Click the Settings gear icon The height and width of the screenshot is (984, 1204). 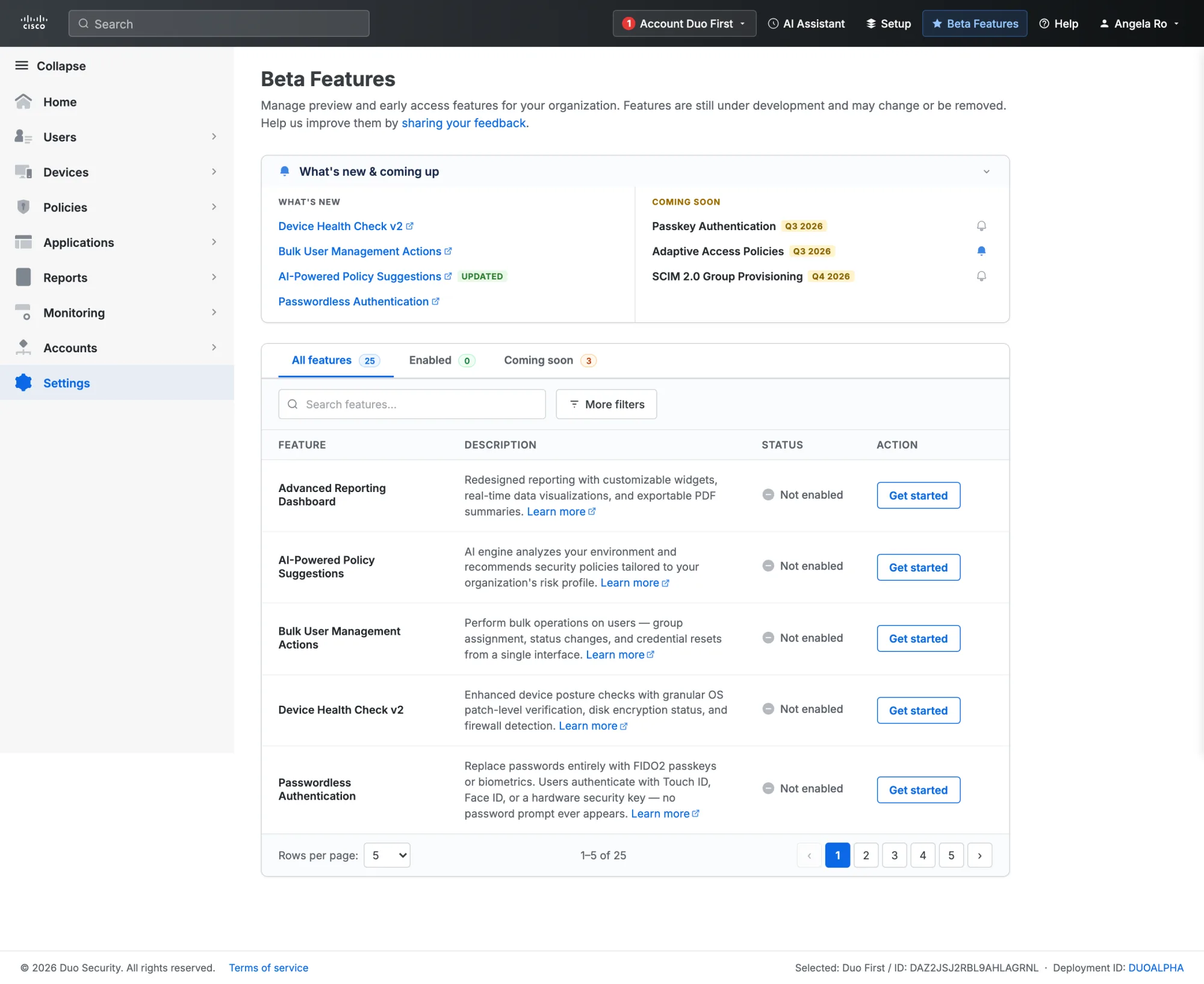[x=23, y=382]
